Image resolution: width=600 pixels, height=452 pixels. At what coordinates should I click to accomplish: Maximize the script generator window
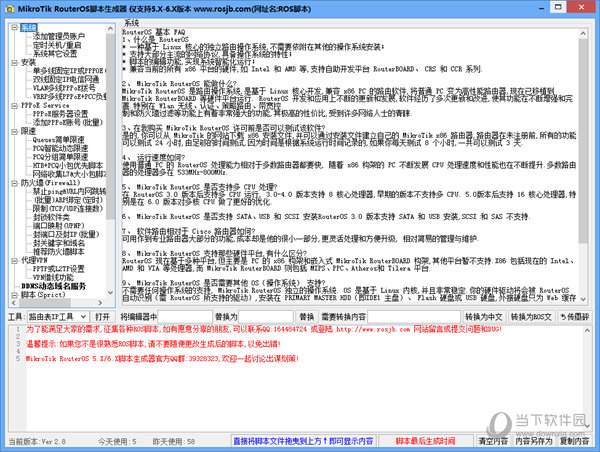tap(558, 7)
